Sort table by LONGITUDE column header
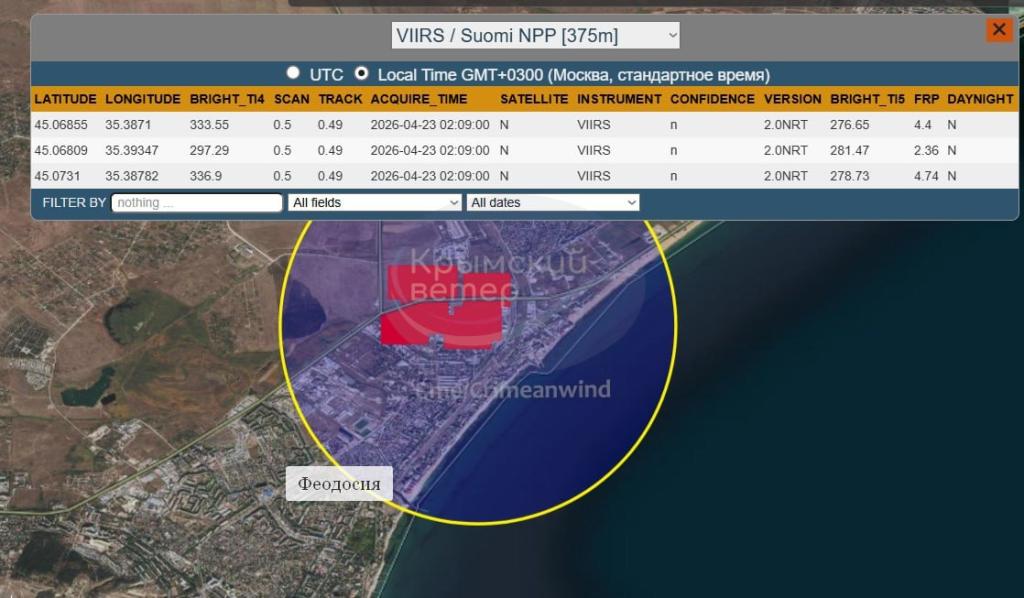Image resolution: width=1024 pixels, height=598 pixels. click(x=142, y=99)
